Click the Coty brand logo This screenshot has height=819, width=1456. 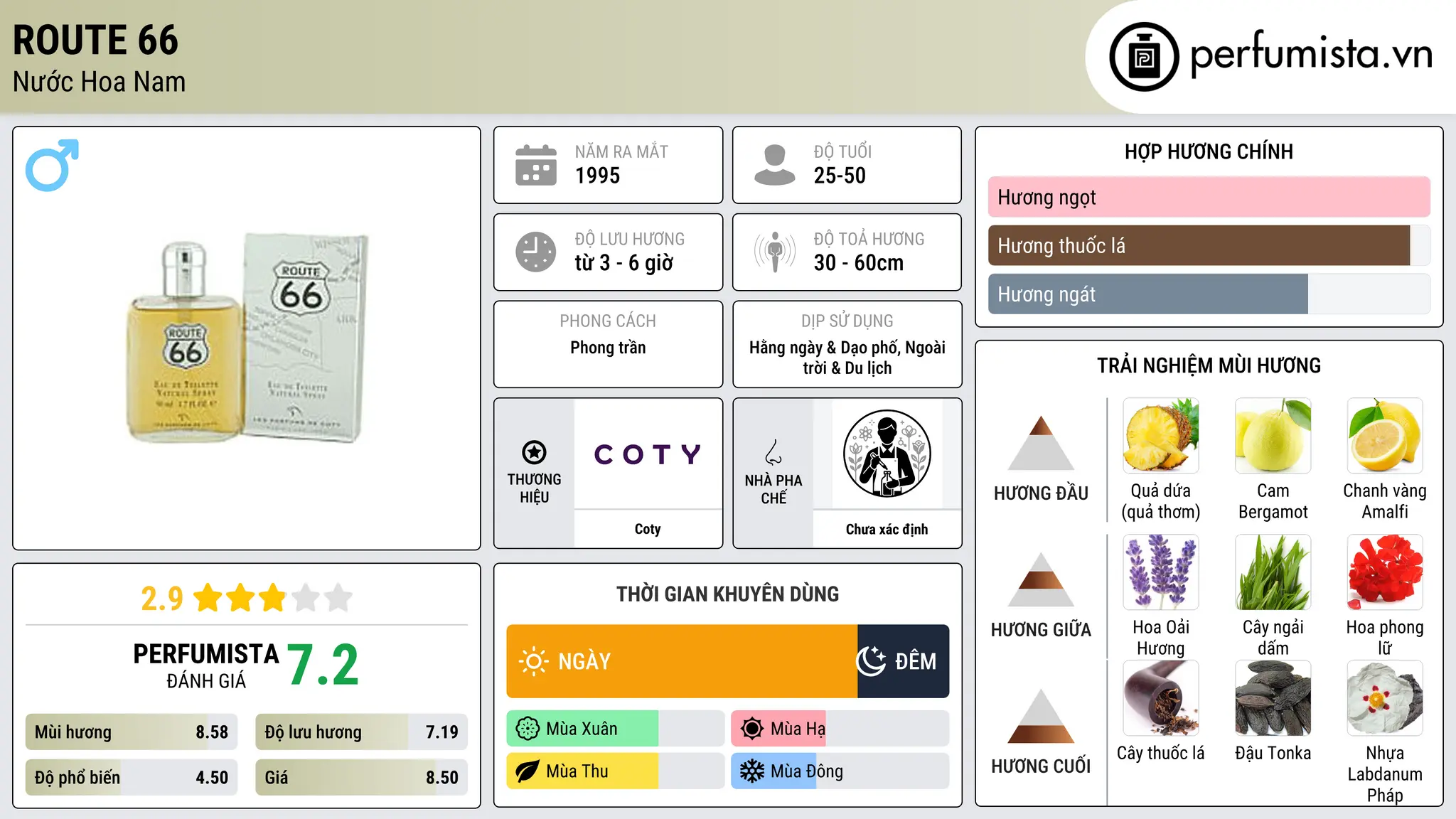(648, 454)
